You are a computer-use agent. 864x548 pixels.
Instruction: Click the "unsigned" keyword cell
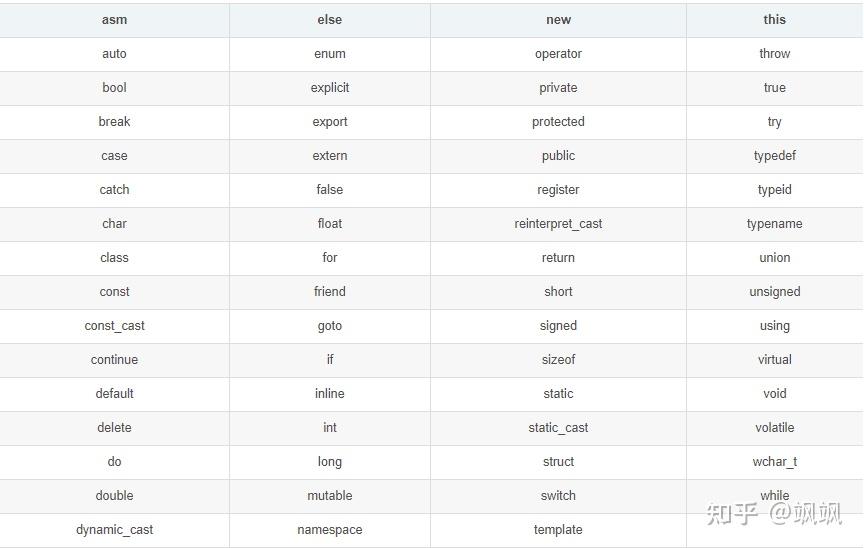pyautogui.click(x=774, y=292)
